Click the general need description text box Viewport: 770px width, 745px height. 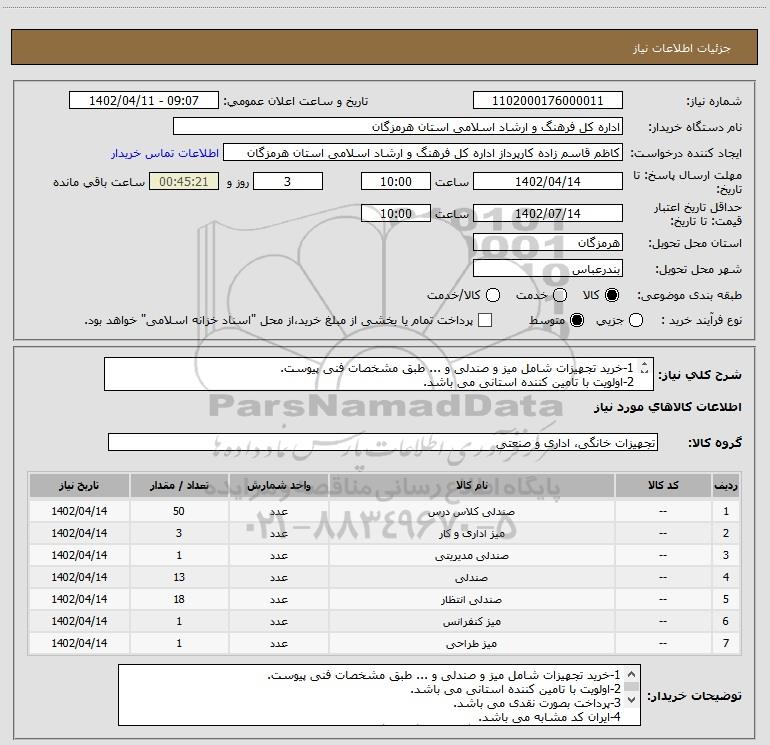tap(379, 374)
